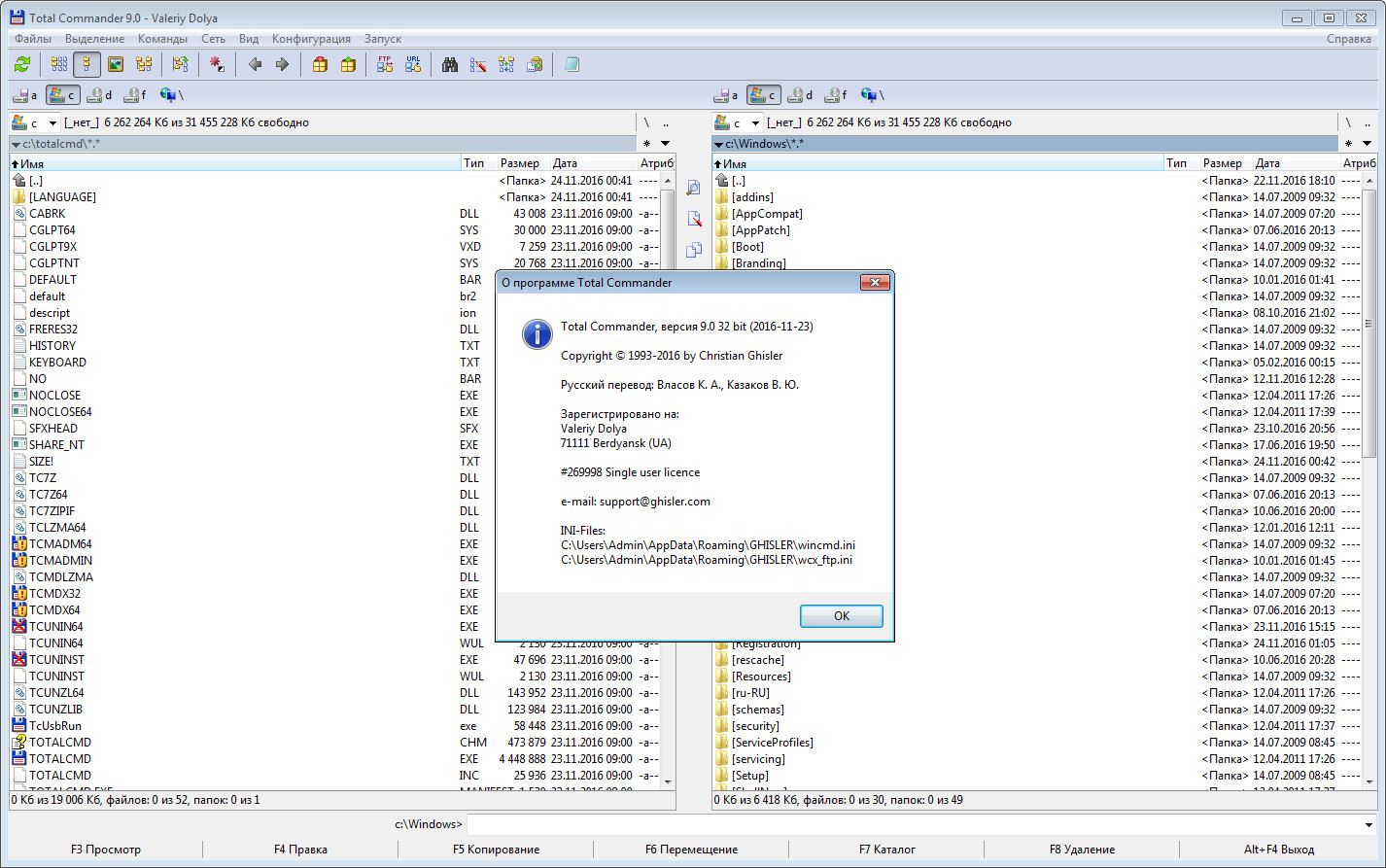Expand right panel directory history arrow
This screenshot has height=868, width=1386.
point(1368,144)
